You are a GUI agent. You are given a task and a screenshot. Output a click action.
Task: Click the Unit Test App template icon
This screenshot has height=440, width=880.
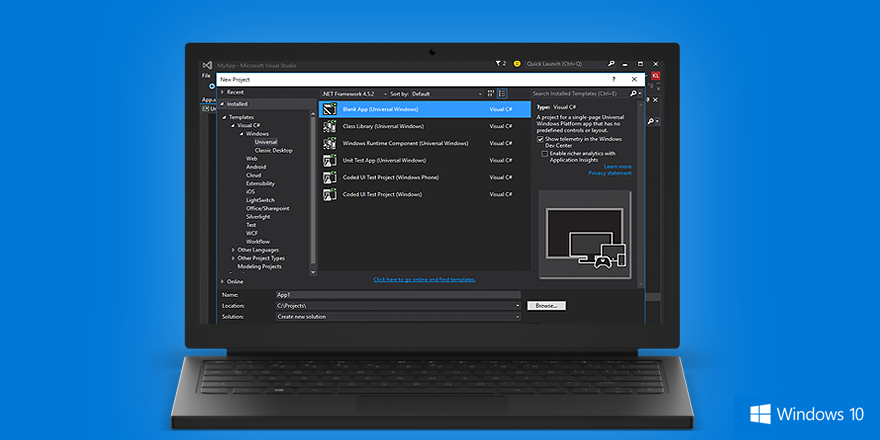click(x=330, y=161)
